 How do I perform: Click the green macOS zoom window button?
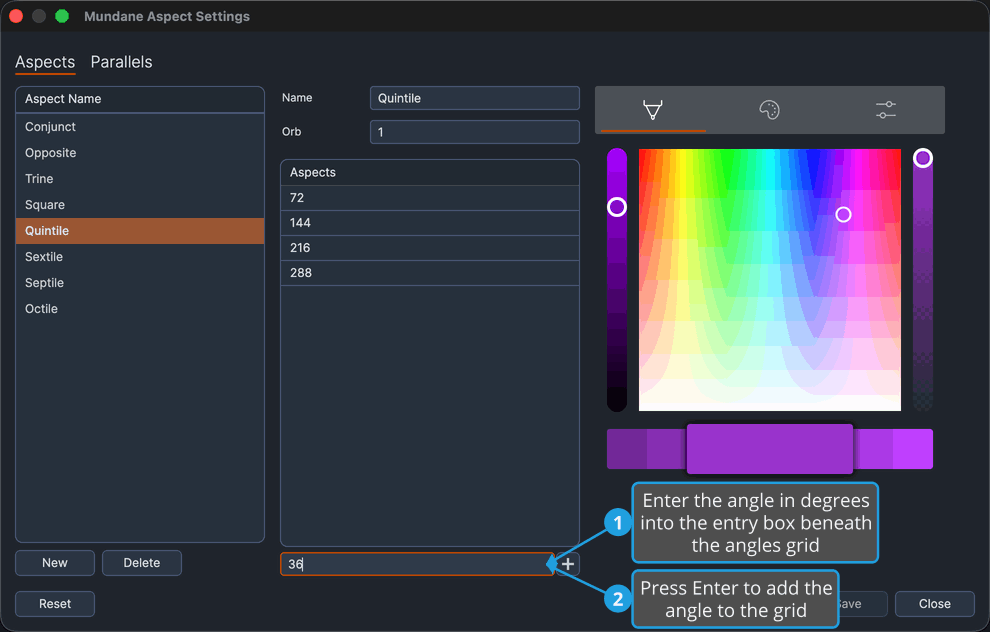point(62,16)
